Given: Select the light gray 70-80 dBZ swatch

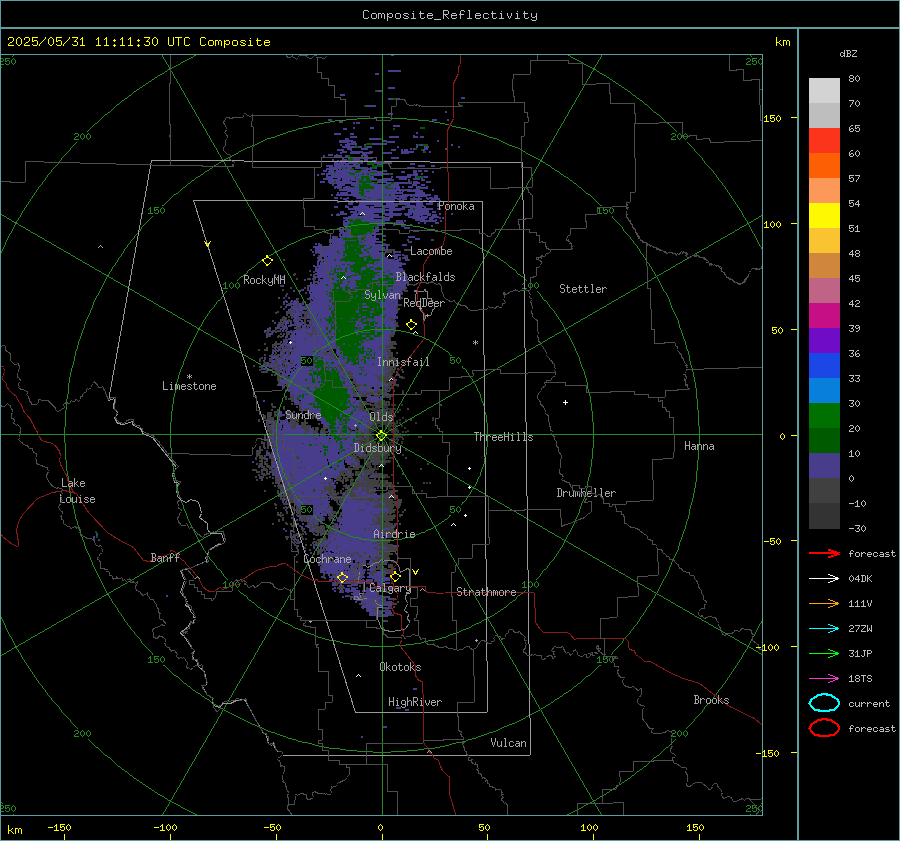Looking at the screenshot, I should pos(824,91).
